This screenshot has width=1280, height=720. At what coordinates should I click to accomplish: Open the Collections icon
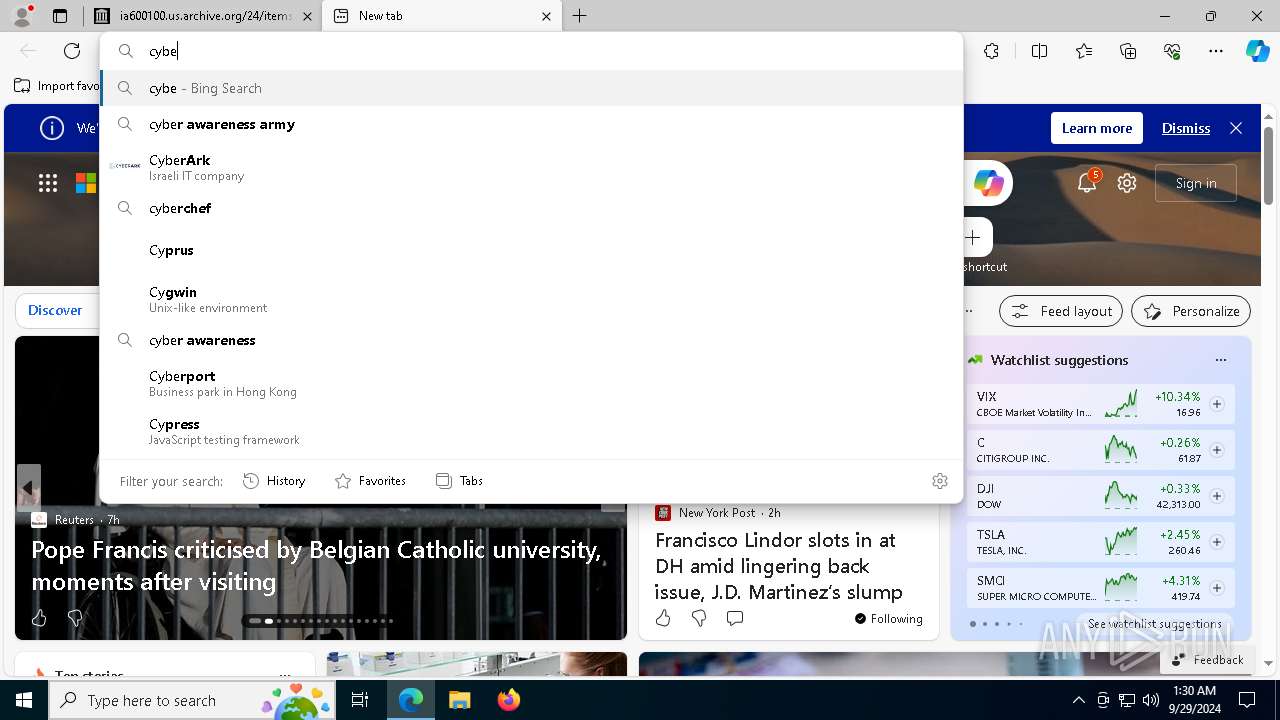1128,51
